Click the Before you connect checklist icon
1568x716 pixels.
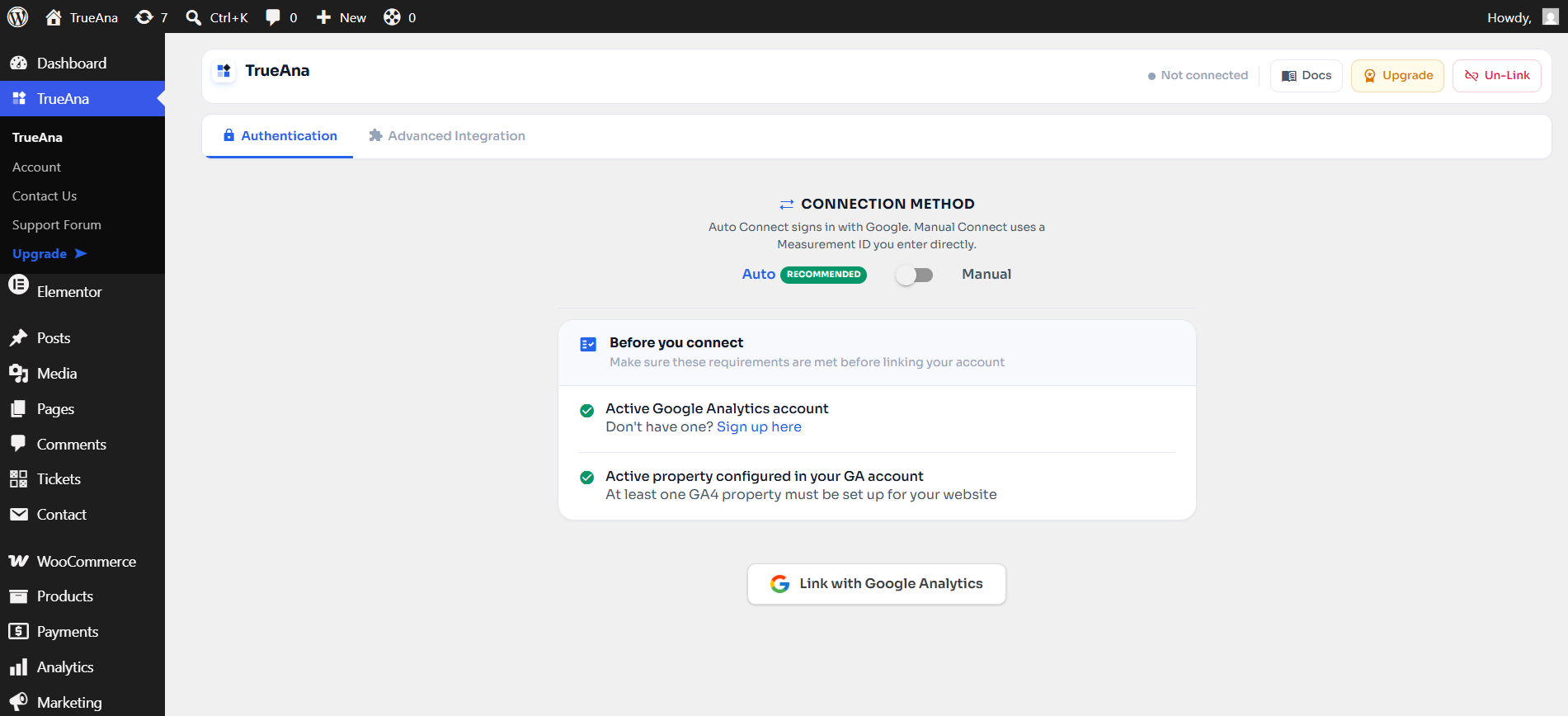(x=588, y=344)
